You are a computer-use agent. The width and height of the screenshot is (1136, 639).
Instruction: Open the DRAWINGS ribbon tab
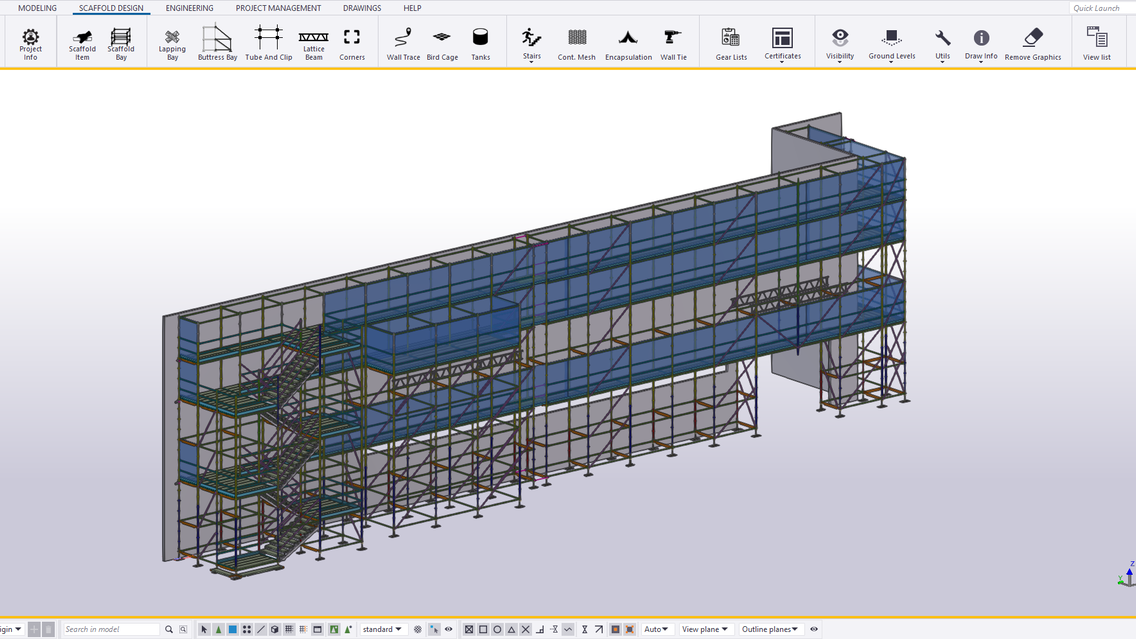[x=361, y=8]
